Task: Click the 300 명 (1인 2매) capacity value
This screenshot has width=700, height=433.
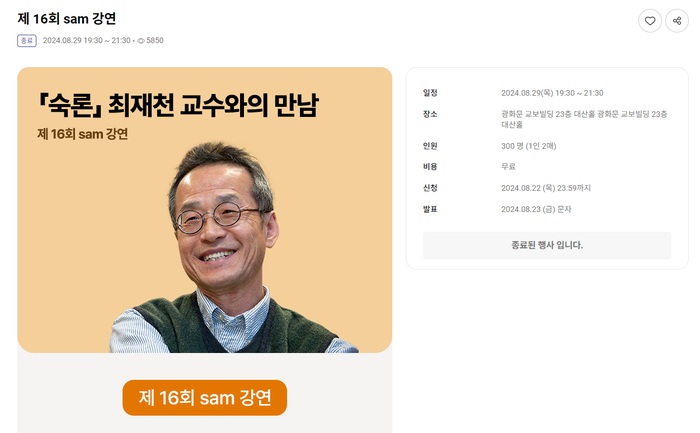Action: pyautogui.click(x=529, y=146)
